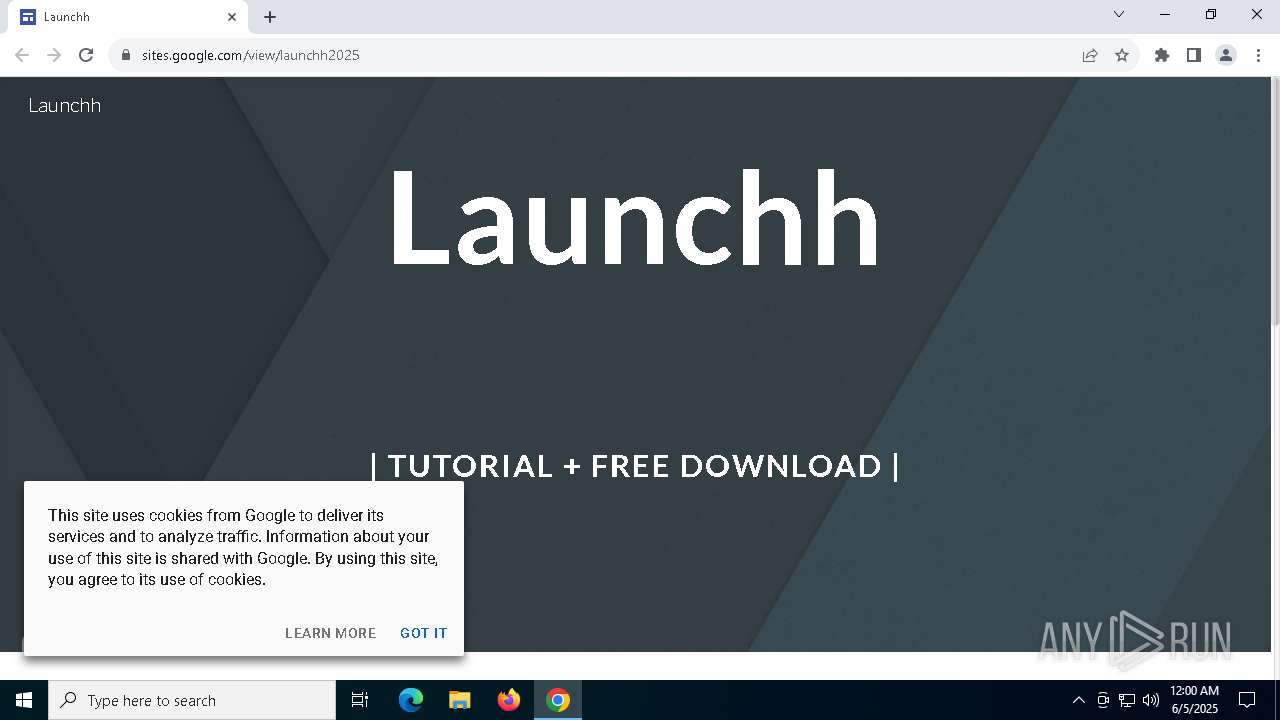Accept cookies with GOT IT

coord(424,633)
